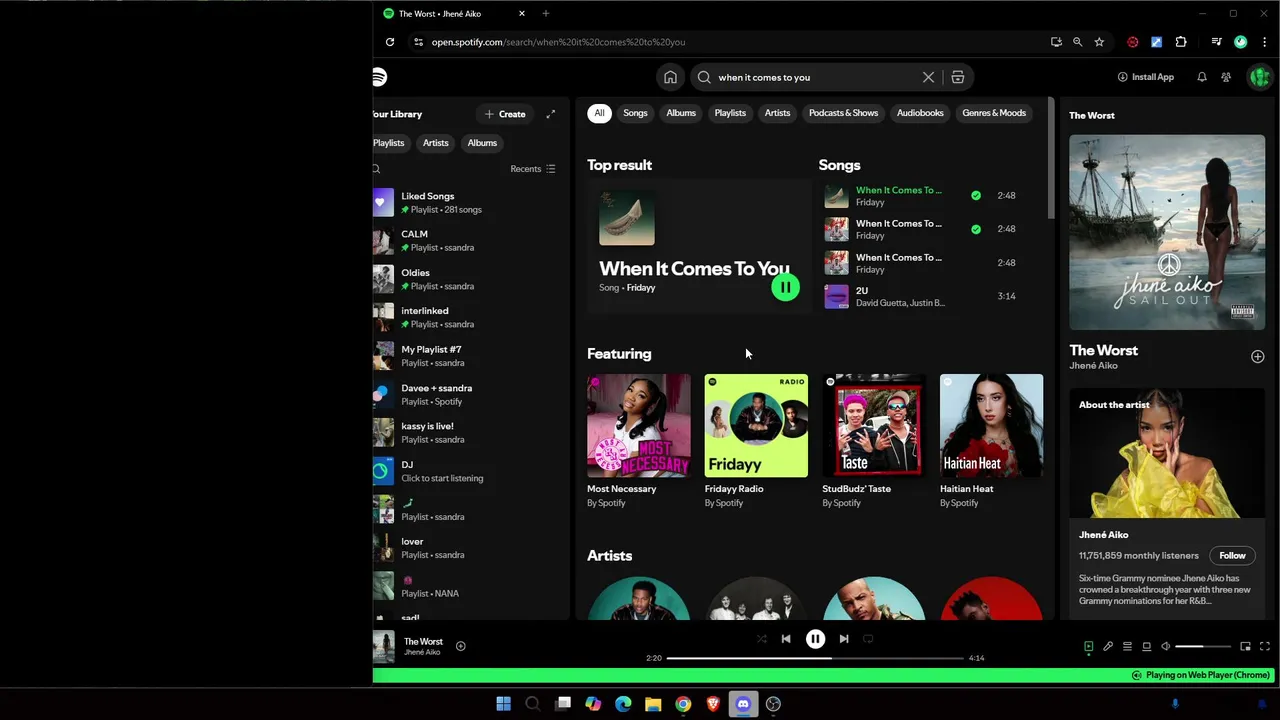Image resolution: width=1280 pixels, height=720 pixels.
Task: Open the interlinked playlist
Action: click(x=468, y=317)
